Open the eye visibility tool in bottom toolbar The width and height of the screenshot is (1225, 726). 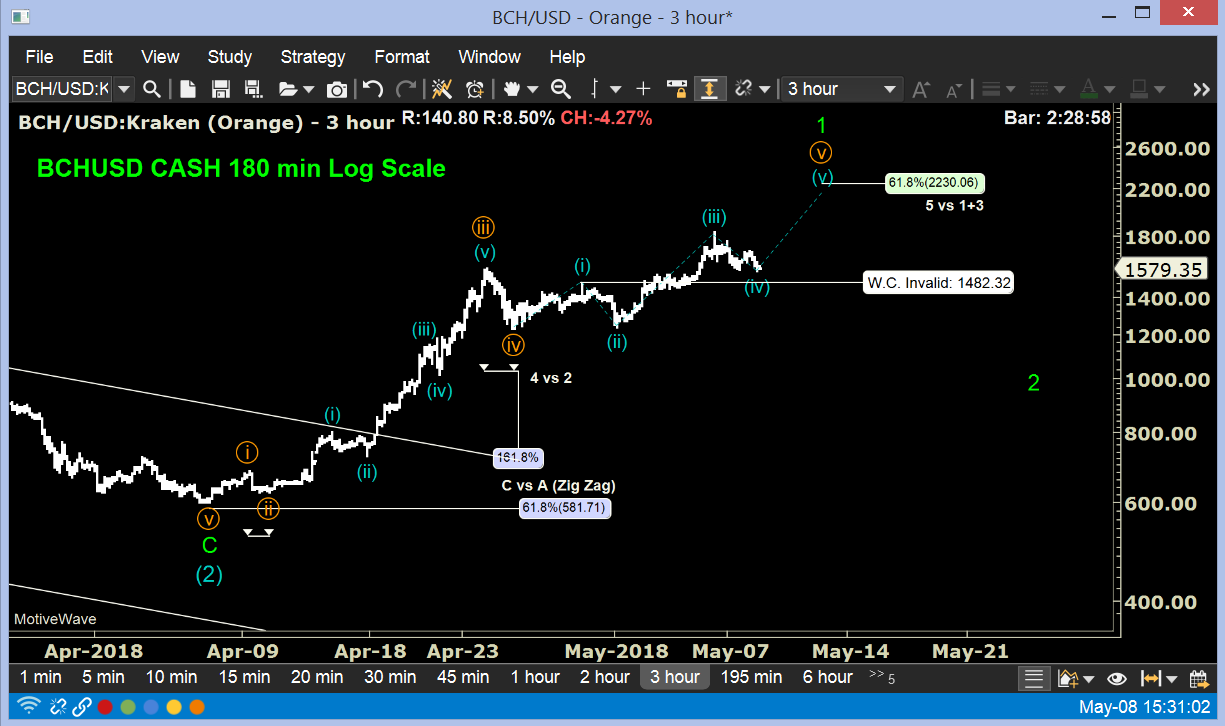[x=1117, y=678]
